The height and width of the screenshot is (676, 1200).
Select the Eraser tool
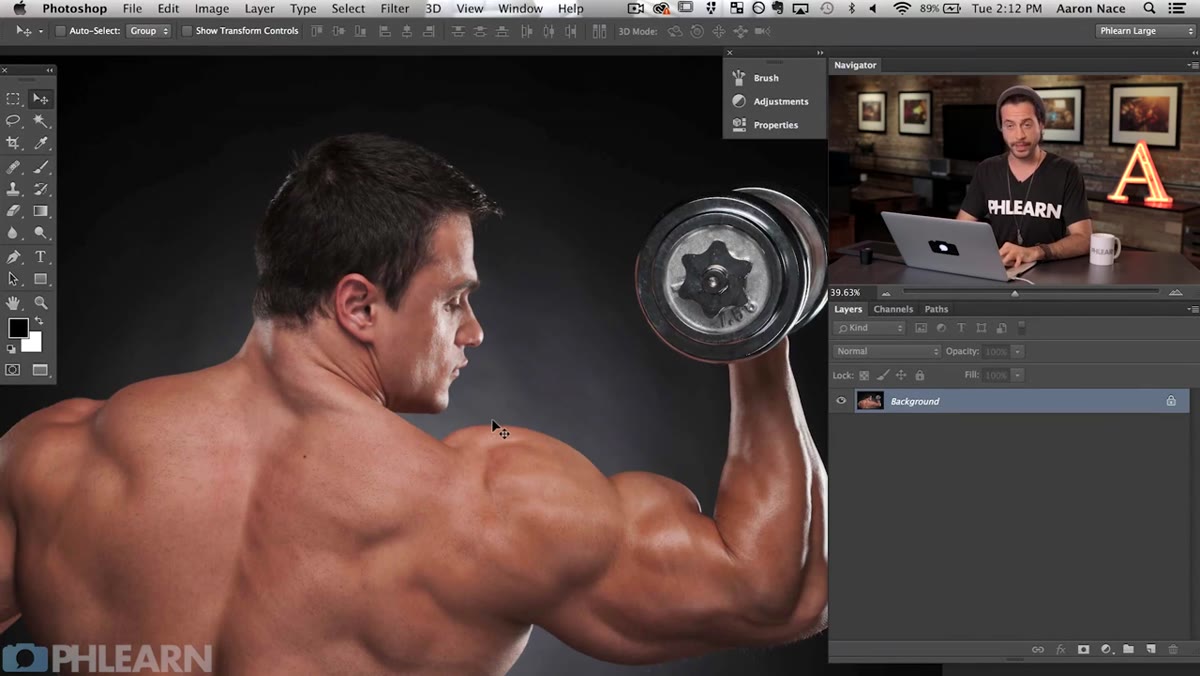[x=13, y=211]
